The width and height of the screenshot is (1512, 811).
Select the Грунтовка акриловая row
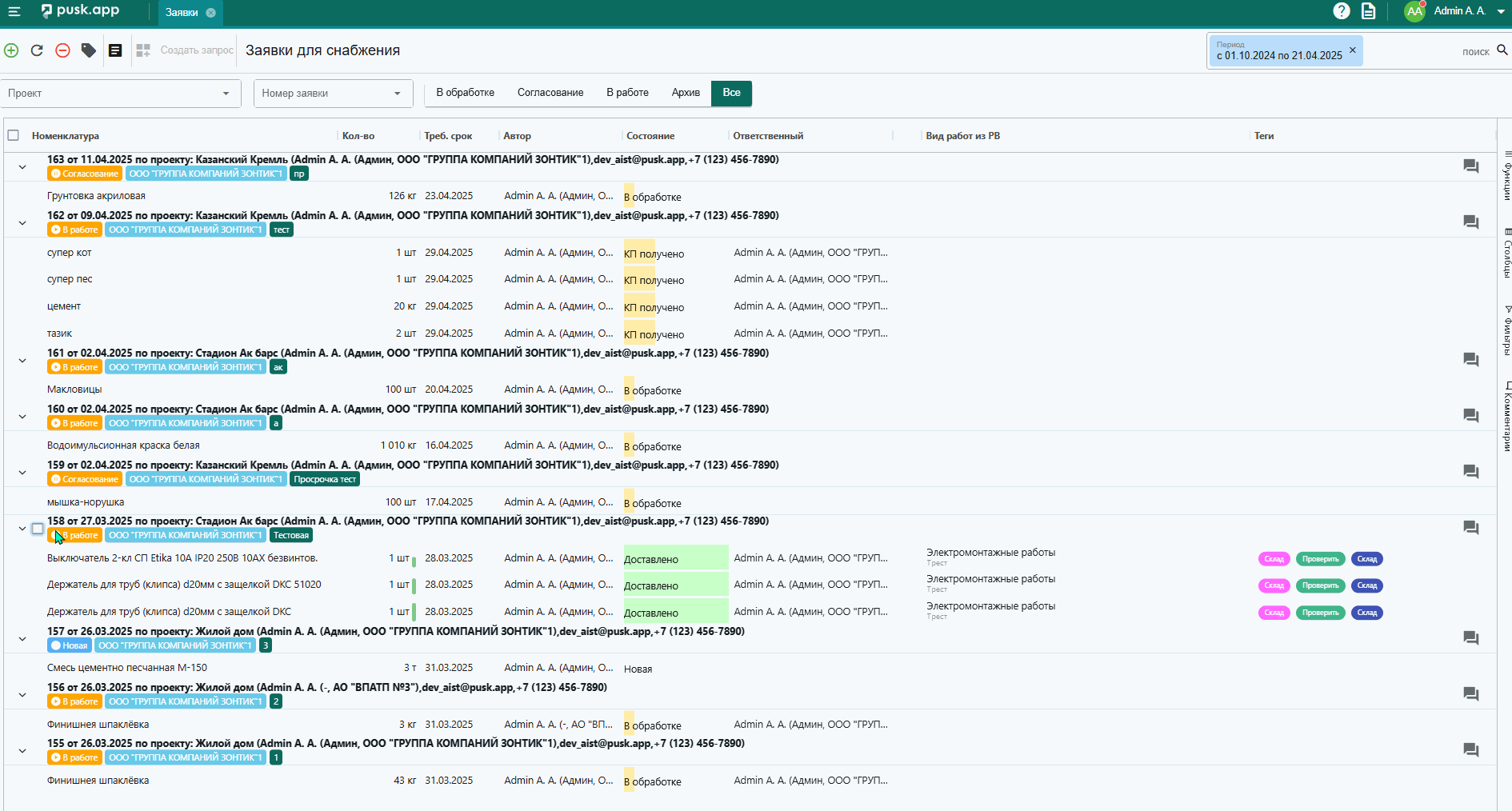[750, 196]
